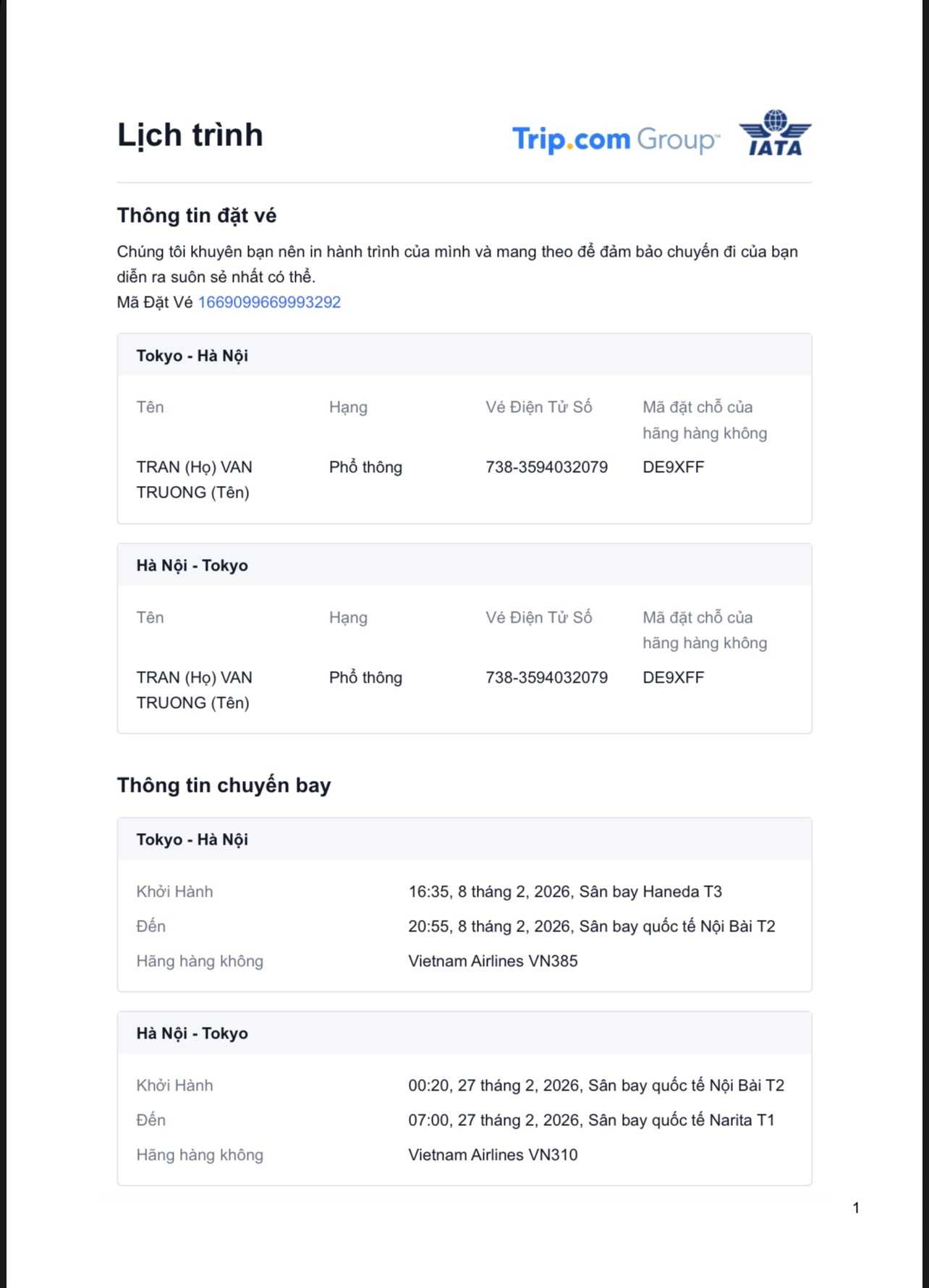Click the 20:55 arrival at Nội Bài T2
929x1288 pixels.
coord(591,926)
